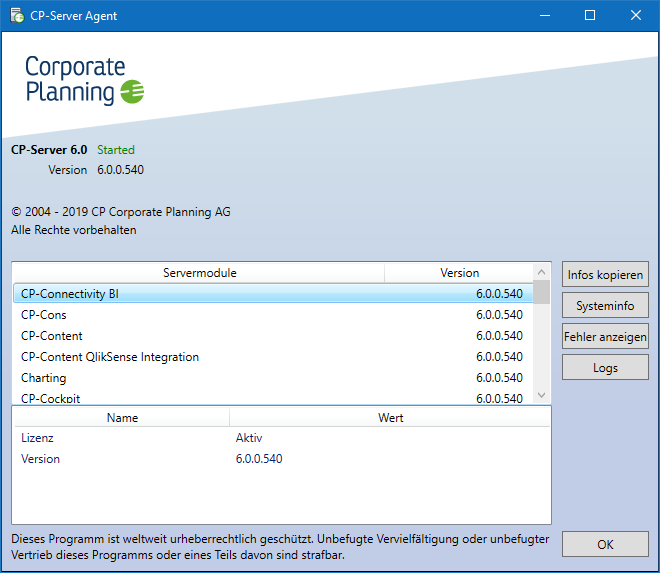Click the copyright CP Corporate Planning AG text
The width and height of the screenshot is (660, 573).
(x=121, y=211)
